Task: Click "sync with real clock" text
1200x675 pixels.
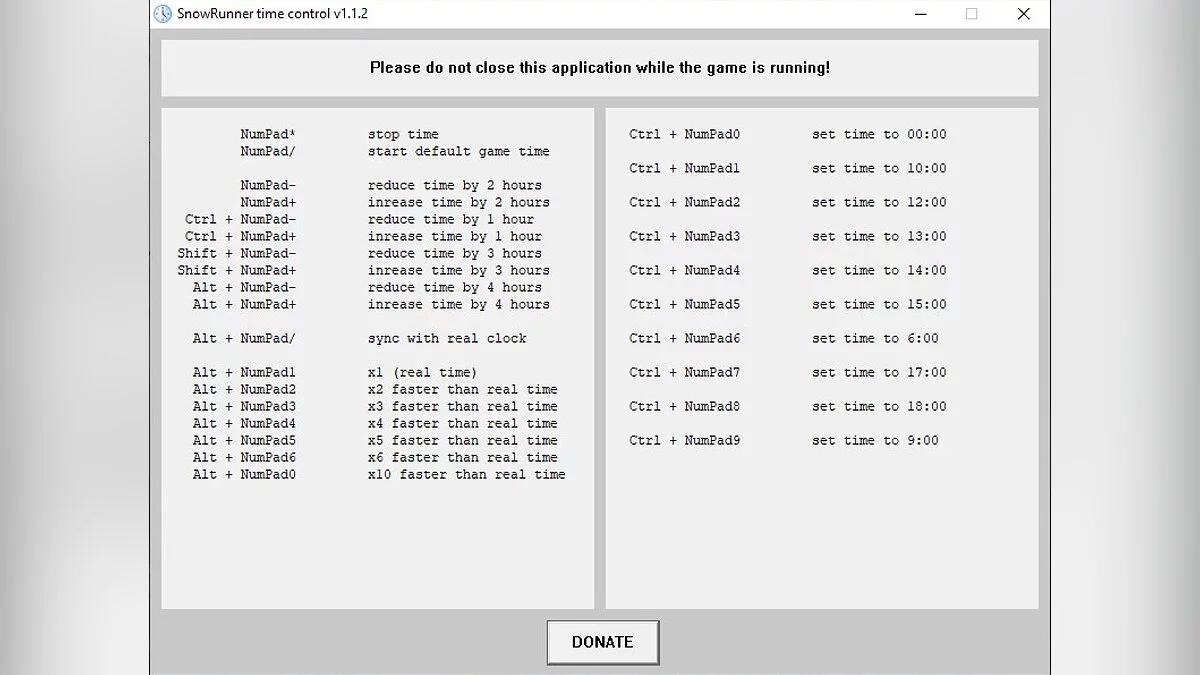Action: coord(447,338)
